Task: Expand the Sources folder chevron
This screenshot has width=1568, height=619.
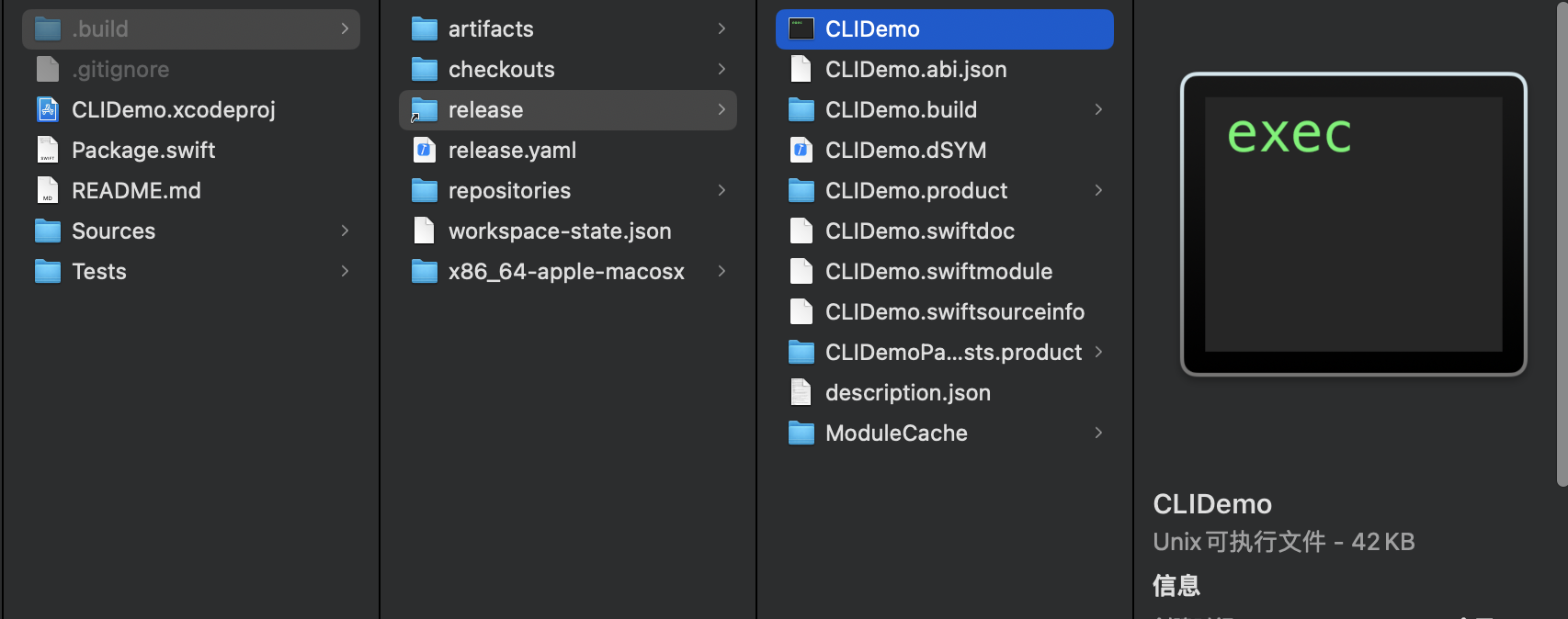Action: (345, 231)
